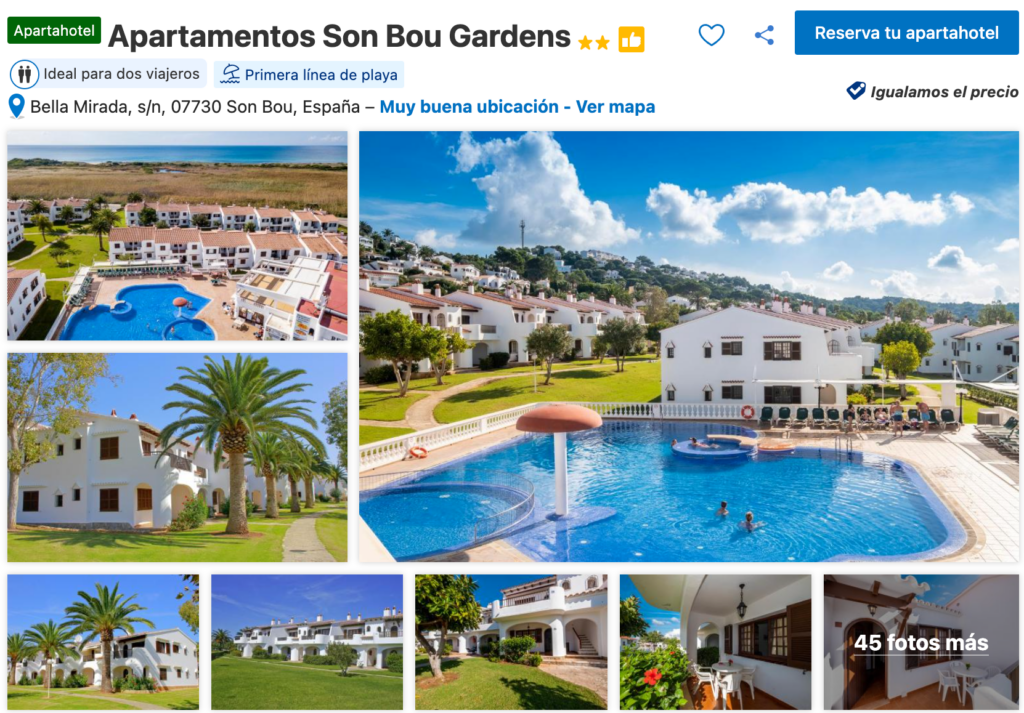Open the 45 fotos más thumbnail
This screenshot has height=713, width=1024.
(x=921, y=642)
